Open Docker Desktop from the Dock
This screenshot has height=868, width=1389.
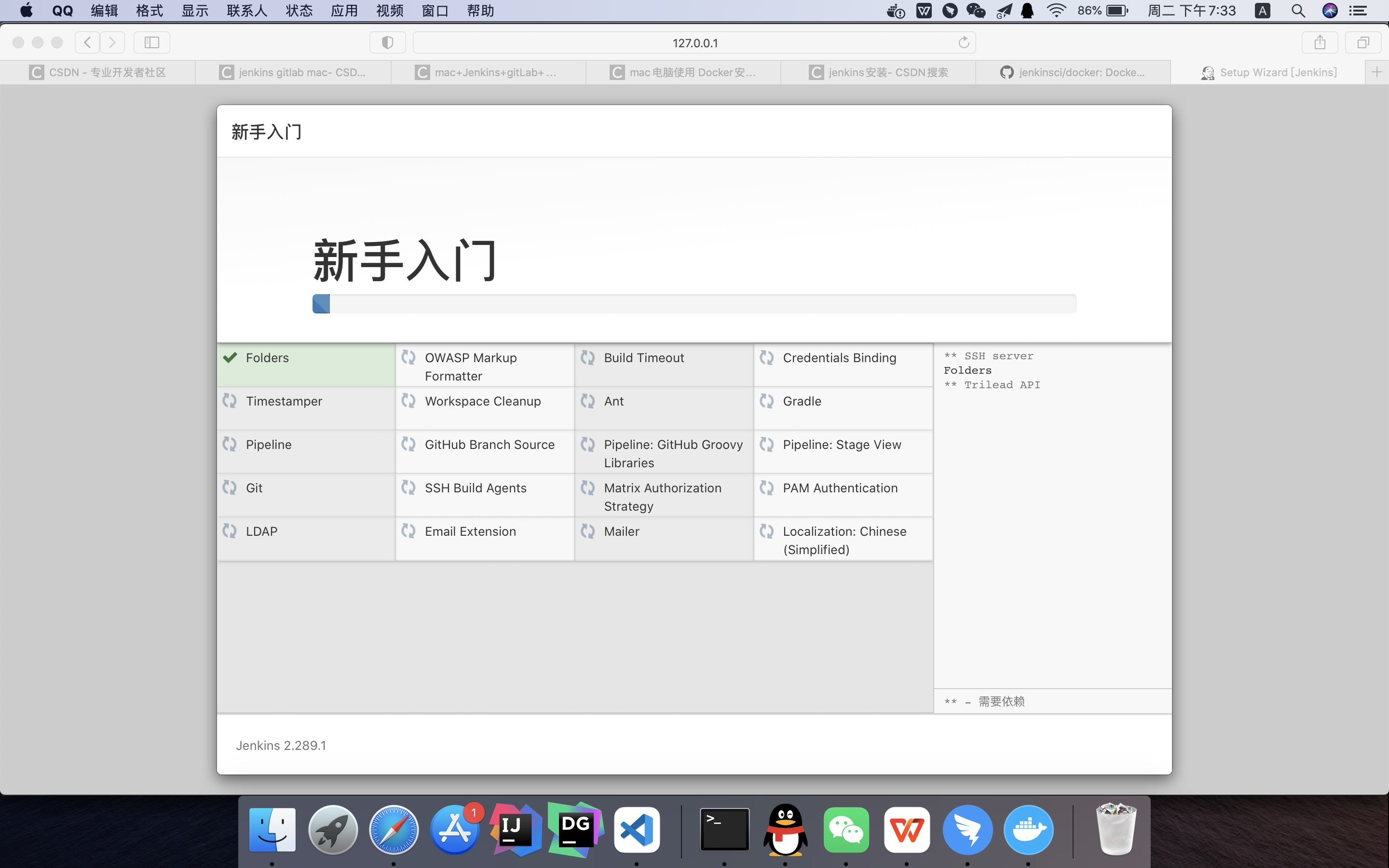click(x=1028, y=829)
